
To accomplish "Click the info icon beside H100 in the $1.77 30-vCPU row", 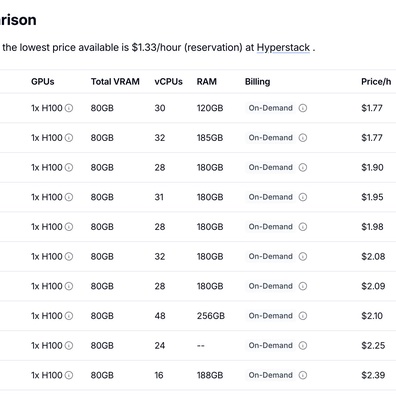I will (x=69, y=108).
